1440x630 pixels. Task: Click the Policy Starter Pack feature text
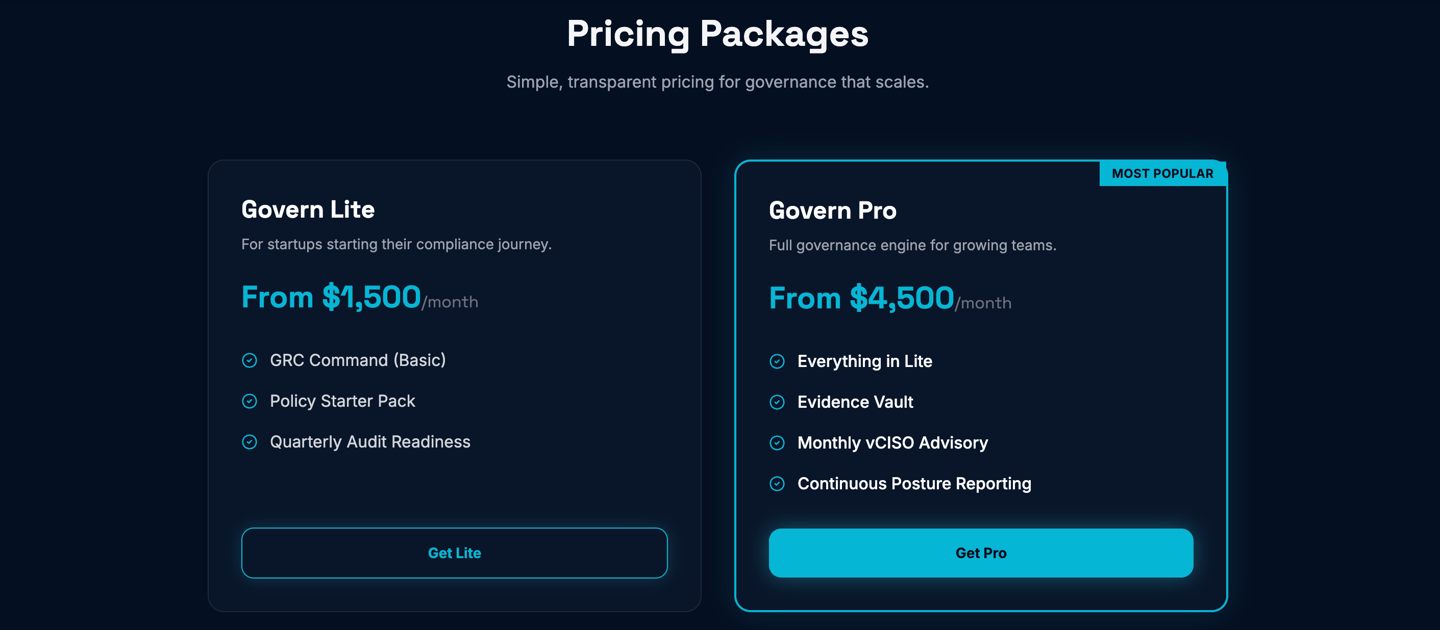coord(342,401)
